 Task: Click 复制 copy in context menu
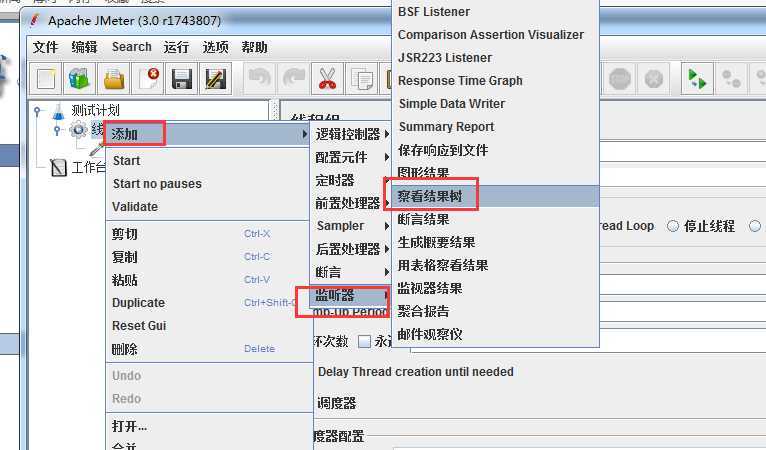tap(208, 257)
